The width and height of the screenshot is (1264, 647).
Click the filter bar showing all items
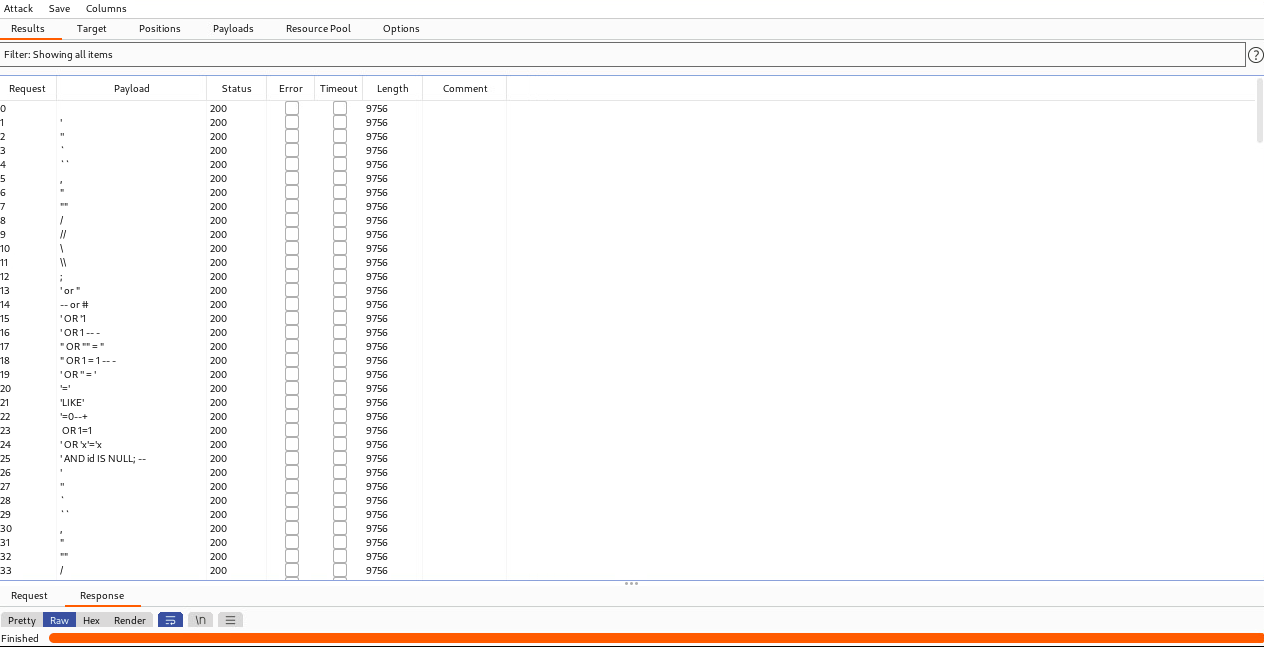[622, 55]
